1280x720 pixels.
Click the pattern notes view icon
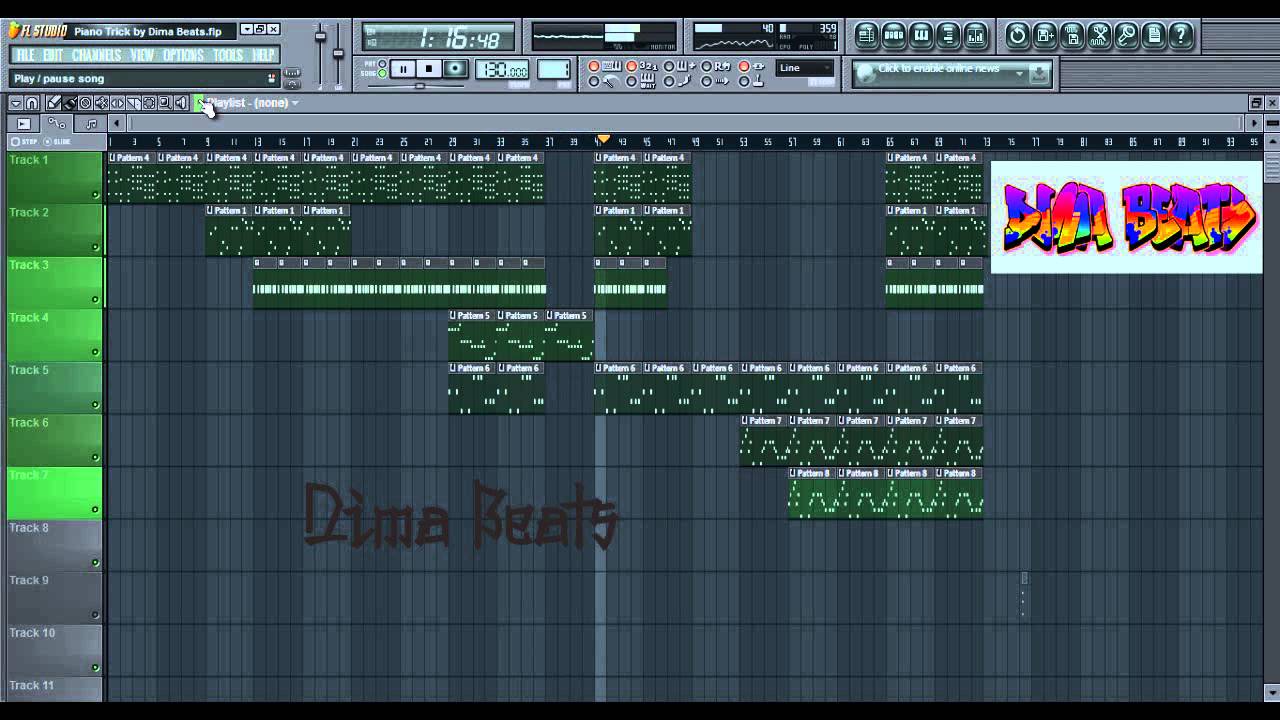click(x=91, y=124)
